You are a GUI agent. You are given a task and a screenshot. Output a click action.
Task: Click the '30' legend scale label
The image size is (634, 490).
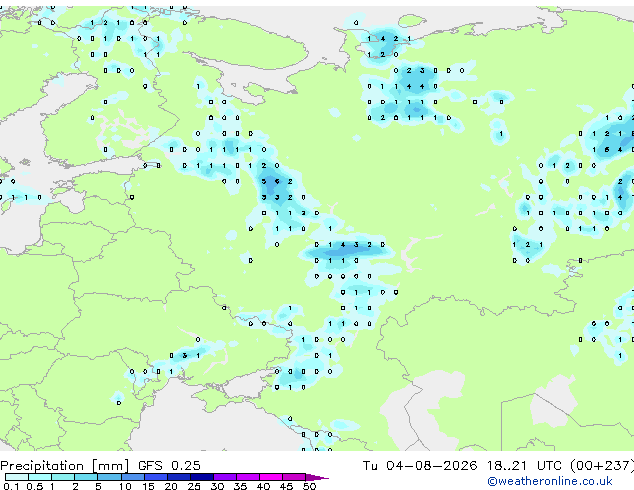click(x=217, y=486)
